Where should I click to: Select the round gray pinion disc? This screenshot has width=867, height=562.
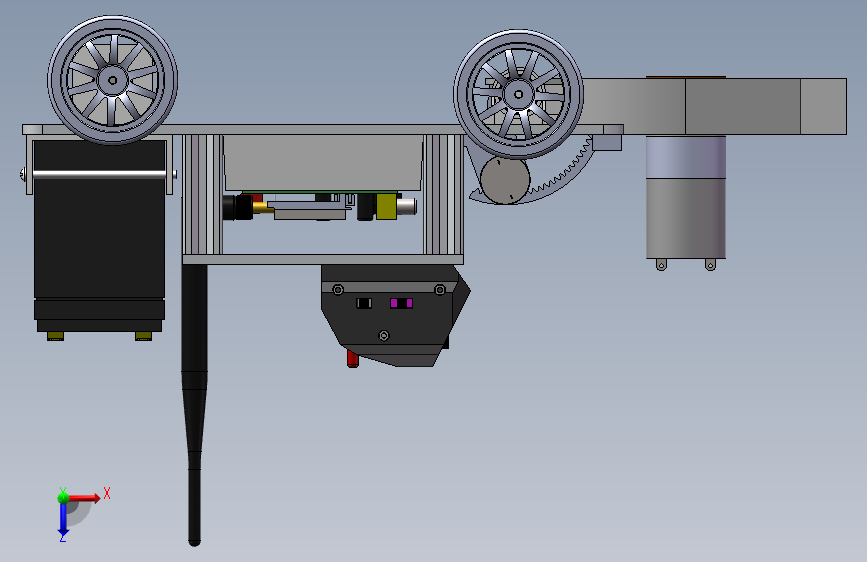click(505, 180)
